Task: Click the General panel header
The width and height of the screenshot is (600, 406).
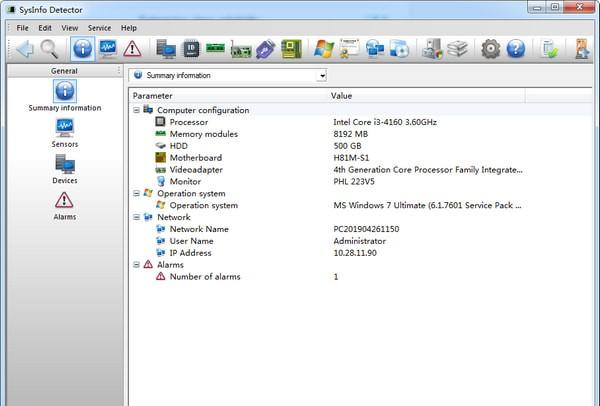Action: click(64, 71)
